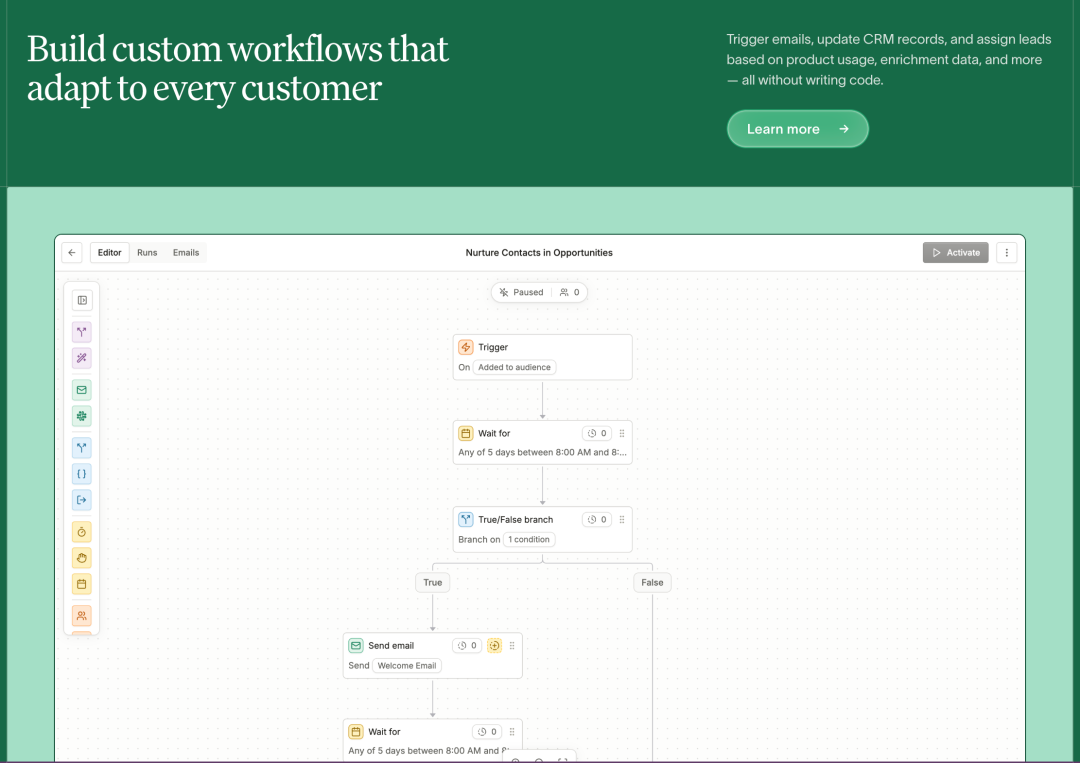Click the contacts count icon showing 0
Viewport: 1080px width, 763px height.
click(570, 292)
